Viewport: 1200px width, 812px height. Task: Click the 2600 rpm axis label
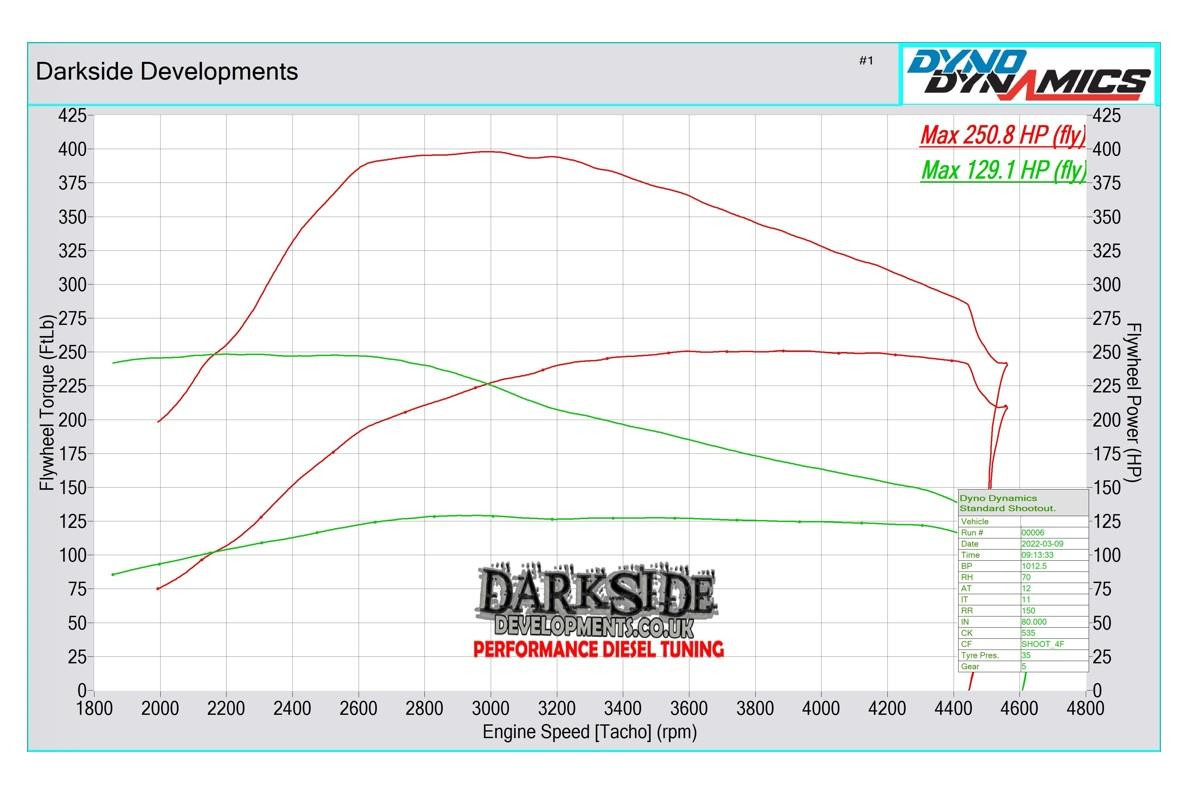pyautogui.click(x=358, y=708)
